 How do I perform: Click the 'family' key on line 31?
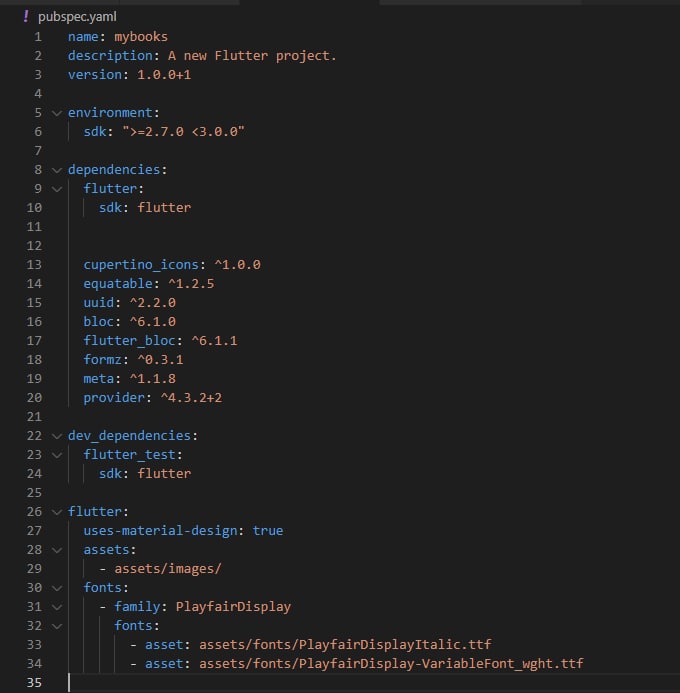click(x=137, y=607)
